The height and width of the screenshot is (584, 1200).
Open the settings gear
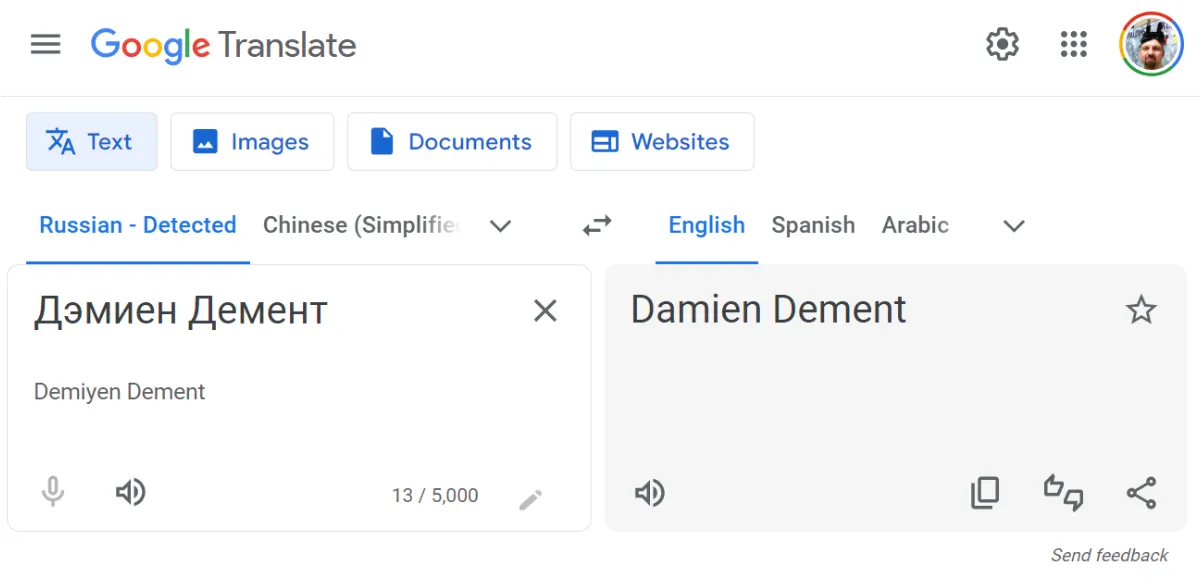(1002, 44)
